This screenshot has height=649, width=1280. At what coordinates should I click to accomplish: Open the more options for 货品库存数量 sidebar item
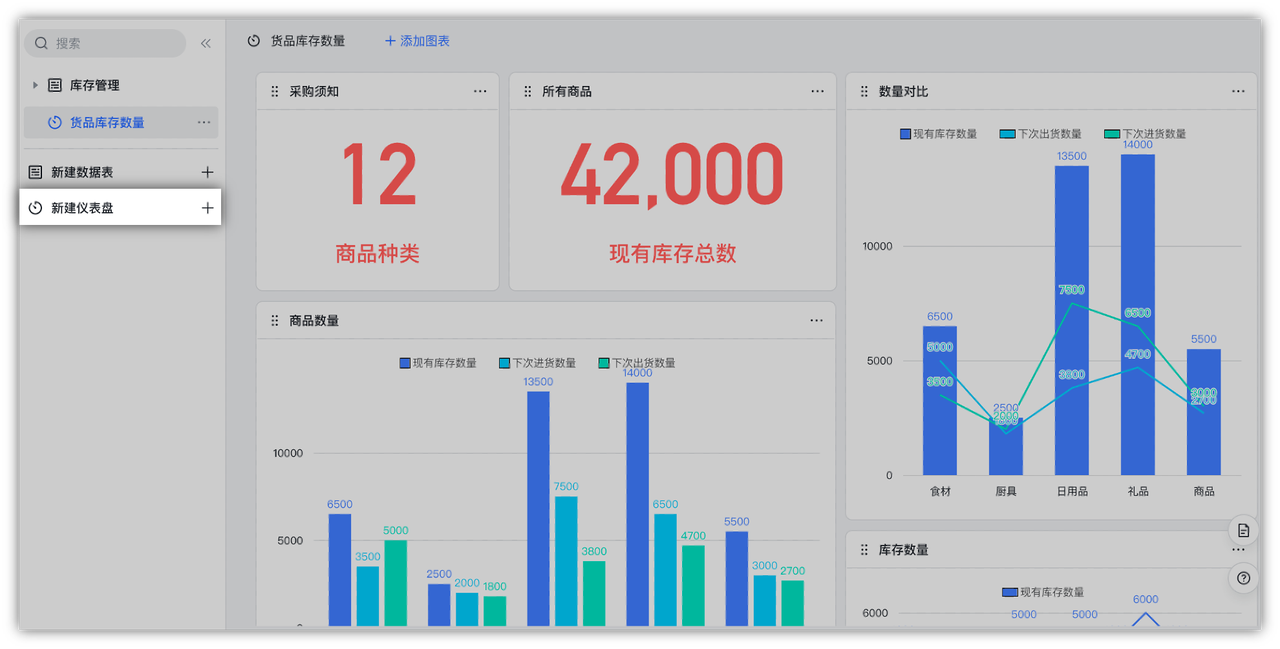pyautogui.click(x=204, y=122)
